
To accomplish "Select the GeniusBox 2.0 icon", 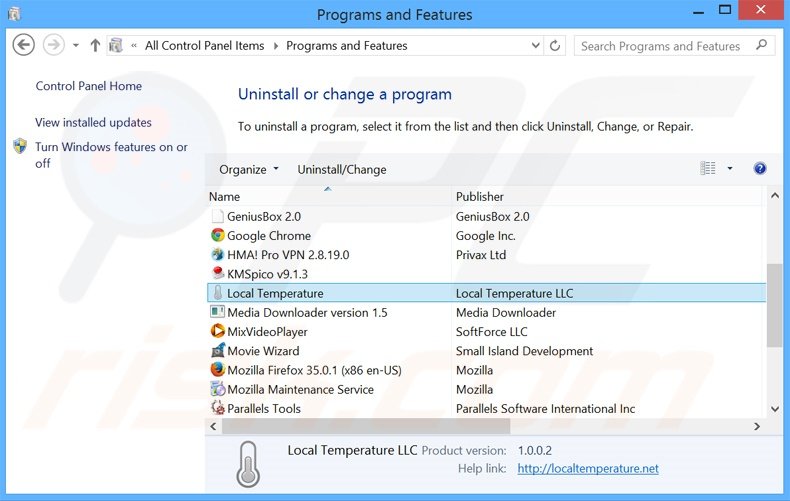I will pyautogui.click(x=218, y=216).
